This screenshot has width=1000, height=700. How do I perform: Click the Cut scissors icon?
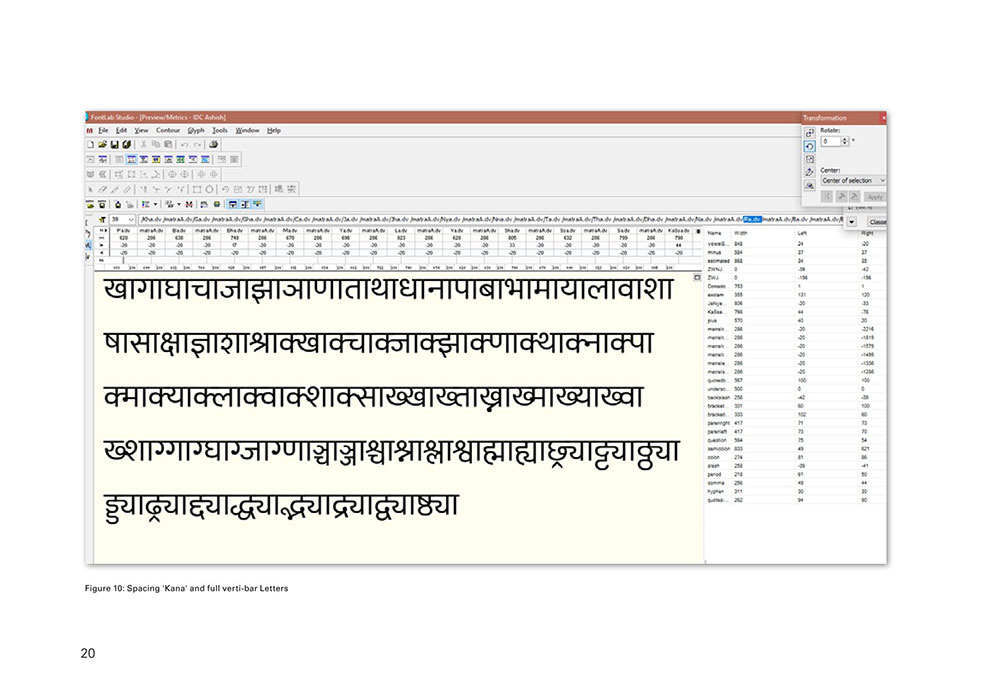point(143,145)
